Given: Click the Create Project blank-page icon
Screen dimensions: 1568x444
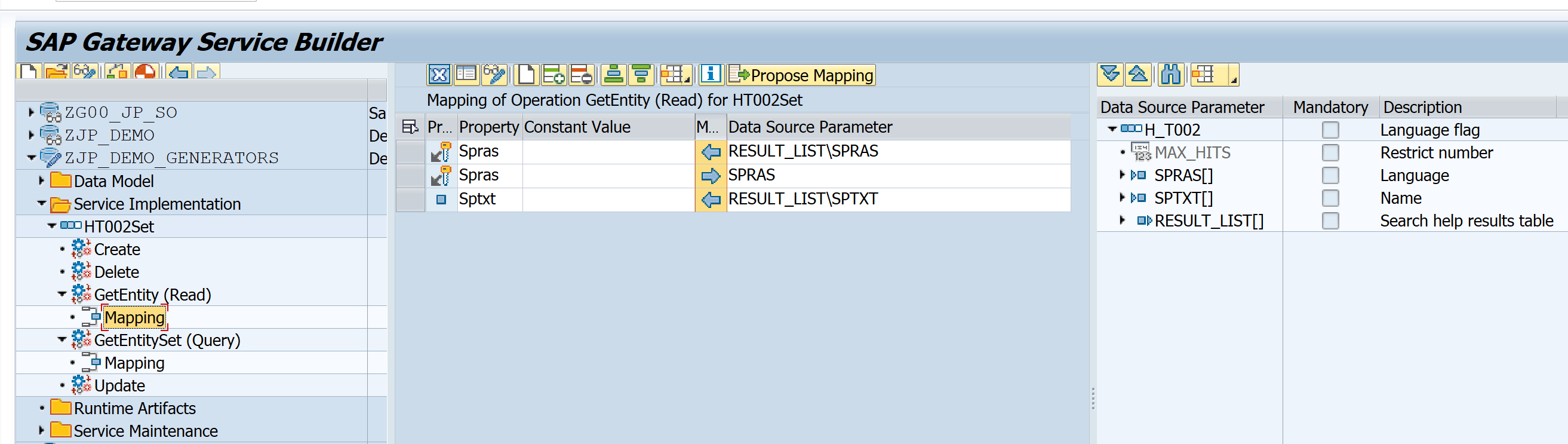Looking at the screenshot, I should [28, 72].
